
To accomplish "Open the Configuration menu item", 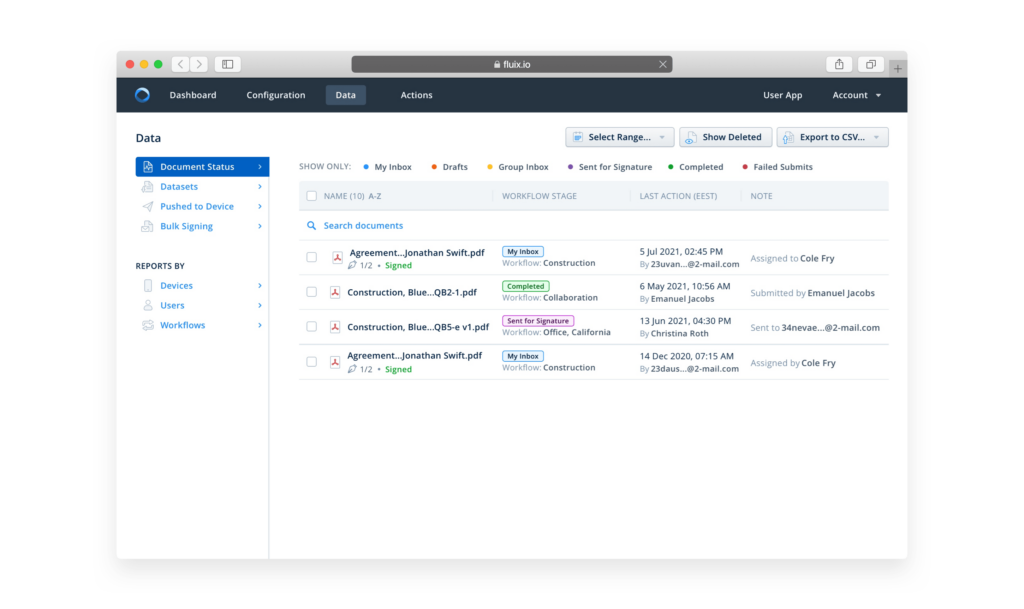I will tap(275, 95).
